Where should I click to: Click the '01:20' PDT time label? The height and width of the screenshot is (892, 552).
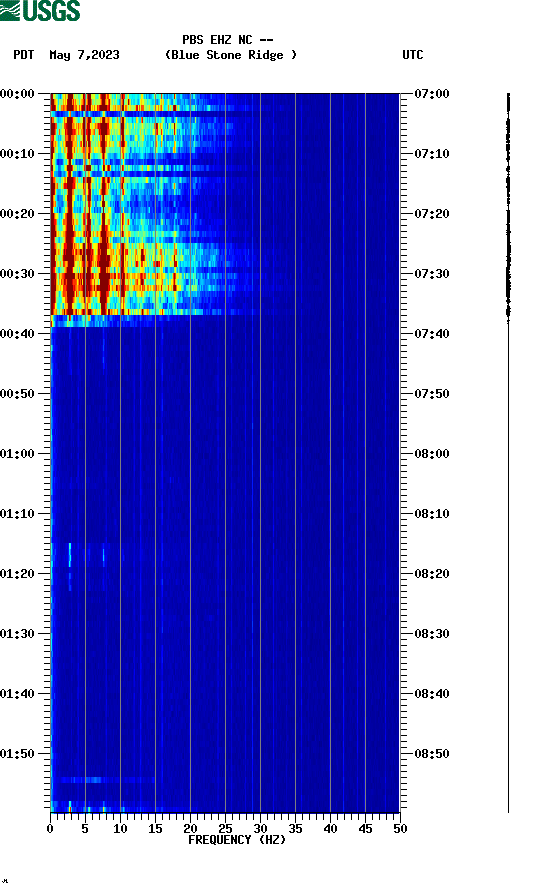[18, 574]
